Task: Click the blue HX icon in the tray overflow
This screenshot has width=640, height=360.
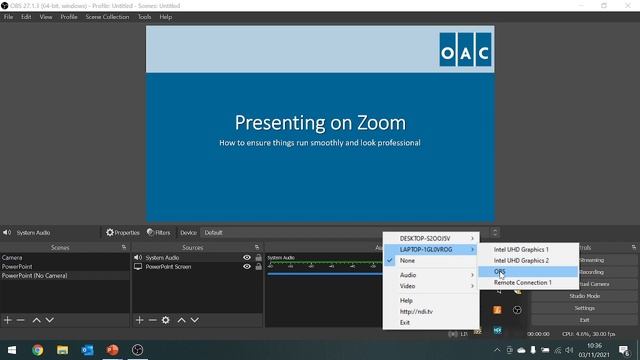Action: pos(497,330)
